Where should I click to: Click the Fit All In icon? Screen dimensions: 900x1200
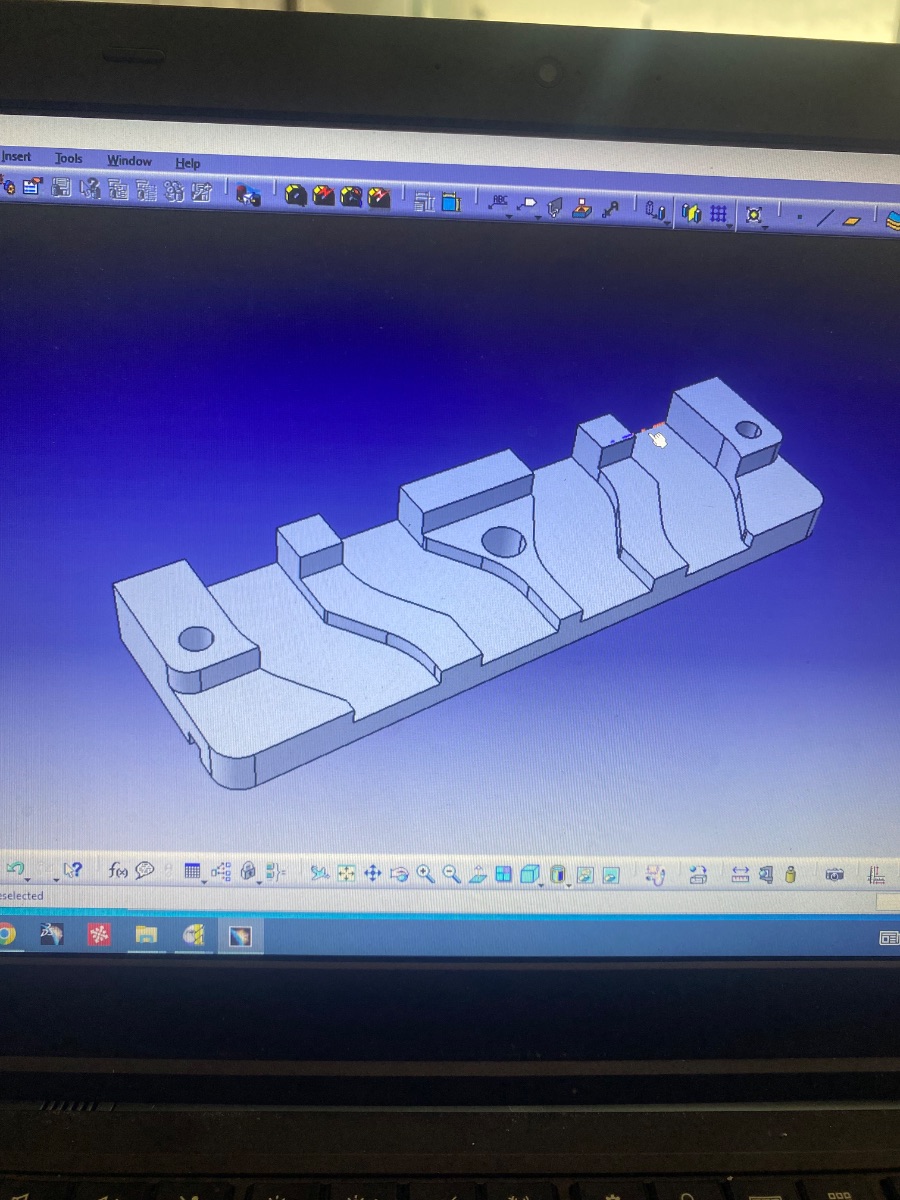click(346, 874)
